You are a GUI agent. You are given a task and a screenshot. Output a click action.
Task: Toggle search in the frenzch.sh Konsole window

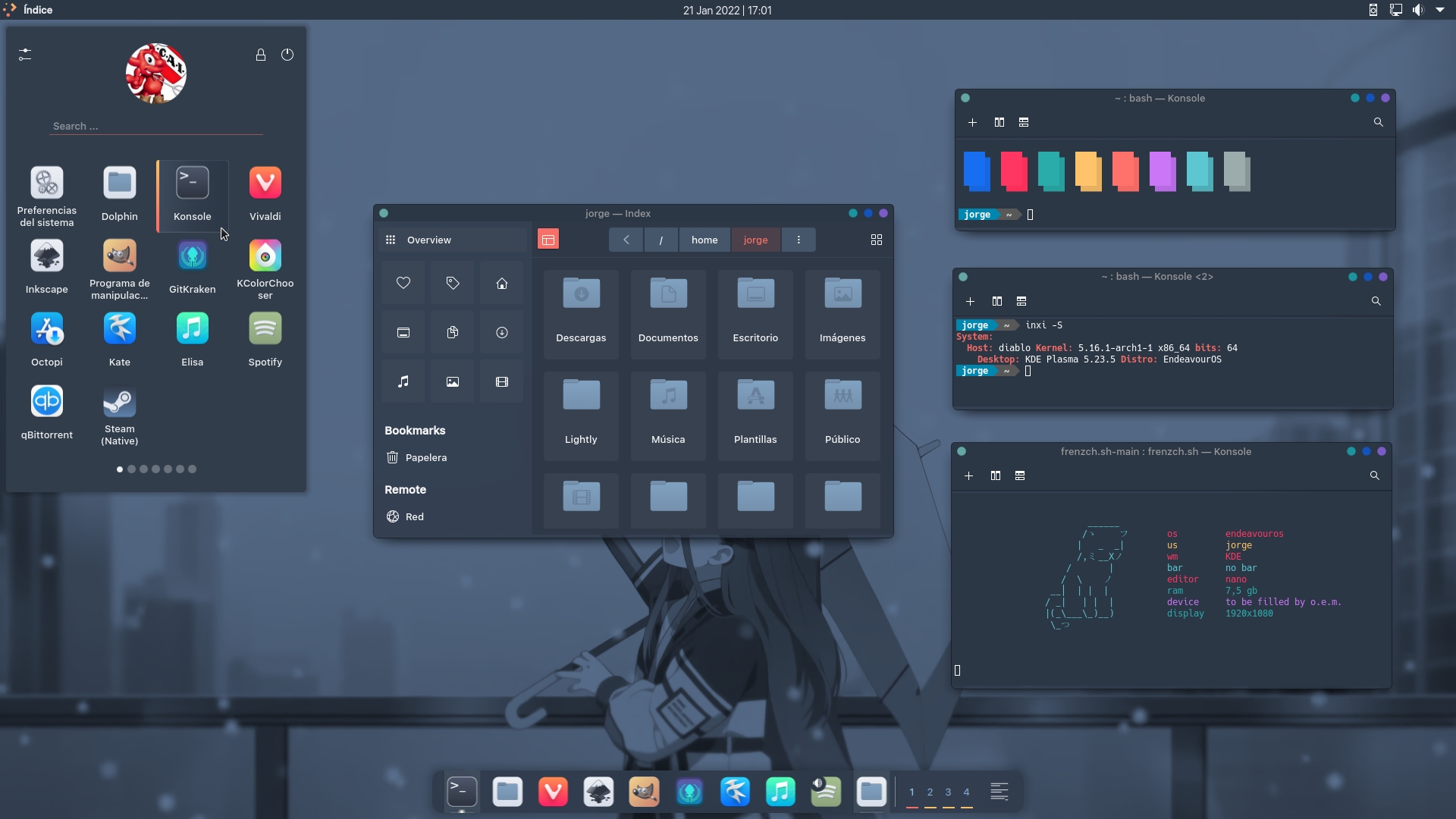pos(1374,475)
